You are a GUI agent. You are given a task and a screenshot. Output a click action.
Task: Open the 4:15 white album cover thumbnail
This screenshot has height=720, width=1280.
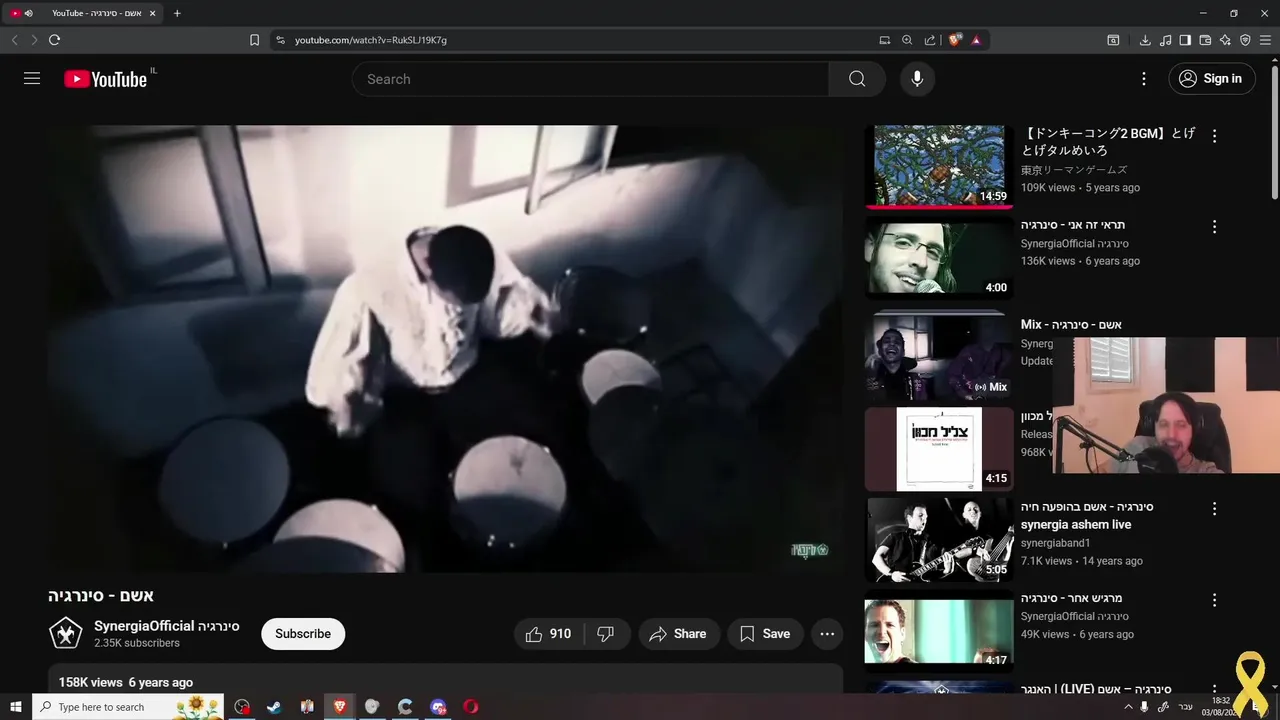coord(939,449)
